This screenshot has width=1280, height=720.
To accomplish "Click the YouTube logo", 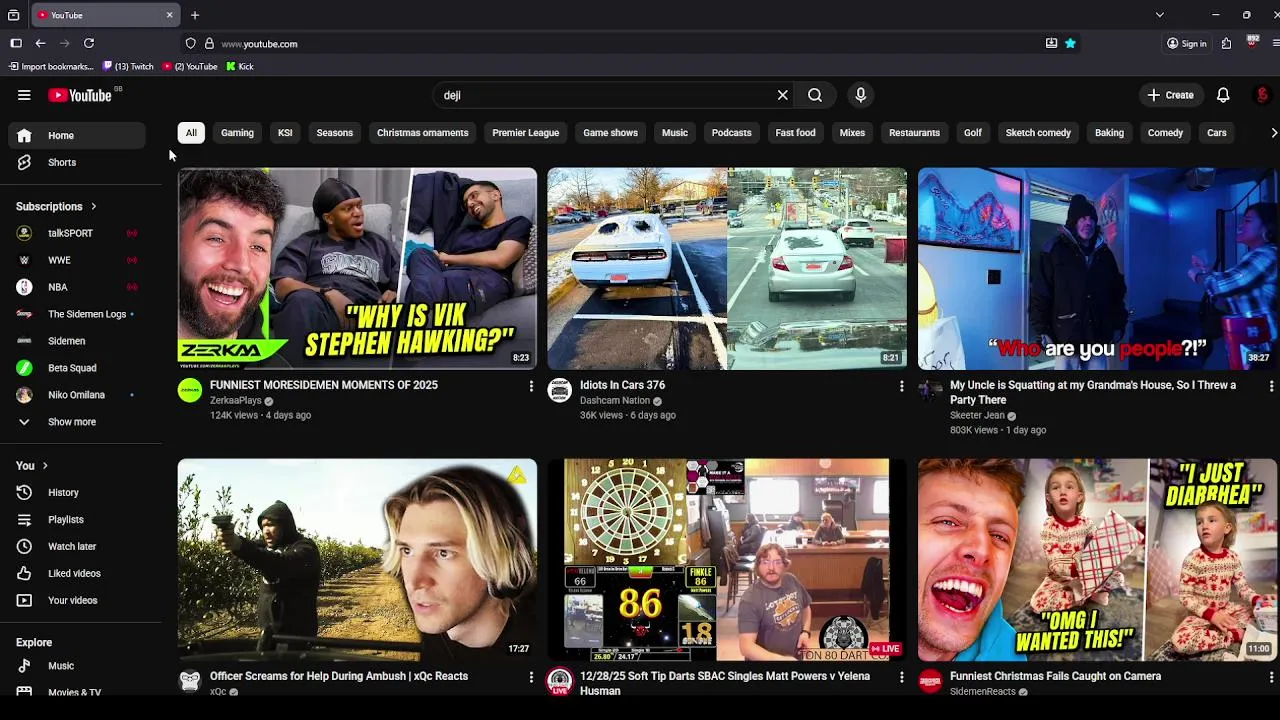I will point(80,95).
